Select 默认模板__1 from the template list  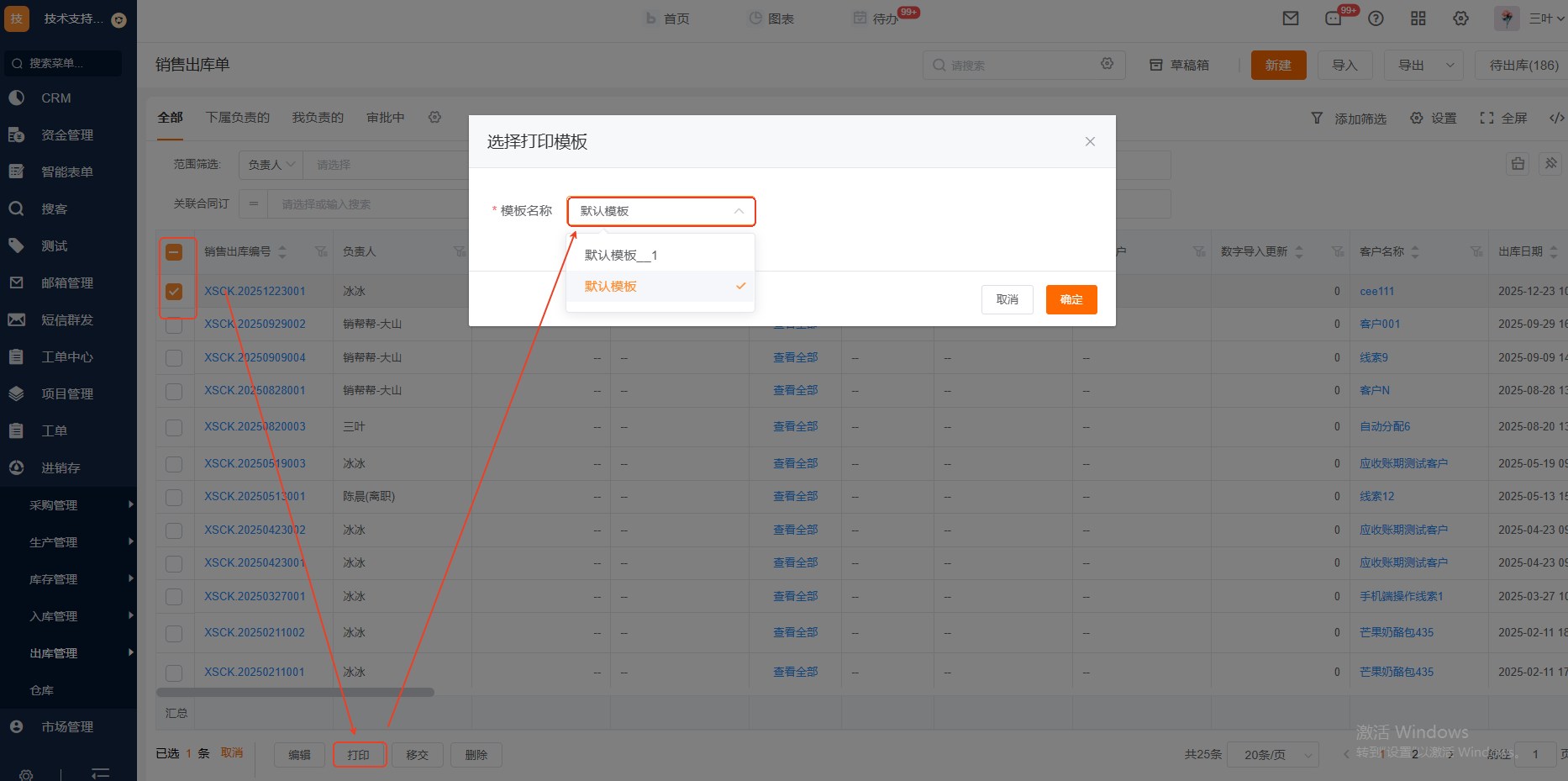tap(621, 256)
